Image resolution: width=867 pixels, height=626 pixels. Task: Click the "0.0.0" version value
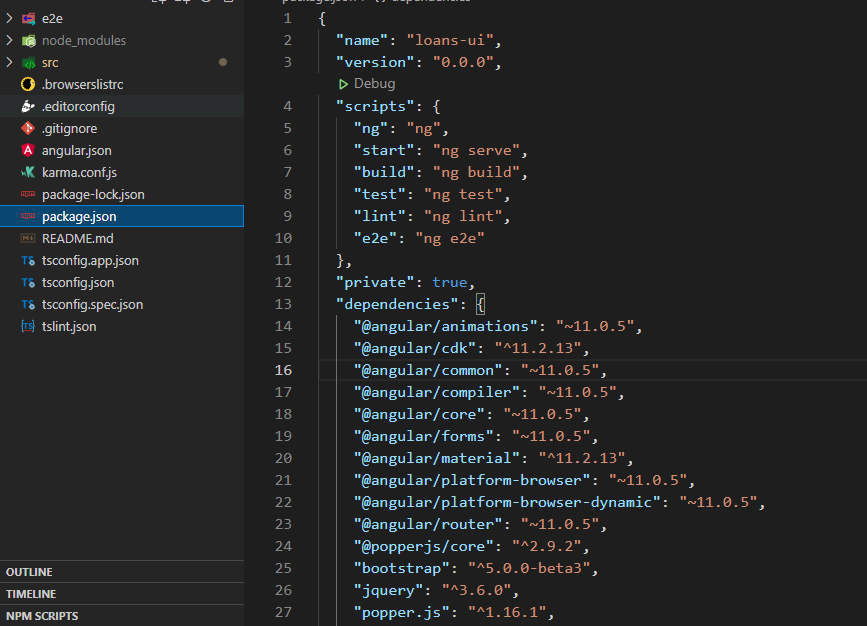tap(463, 62)
